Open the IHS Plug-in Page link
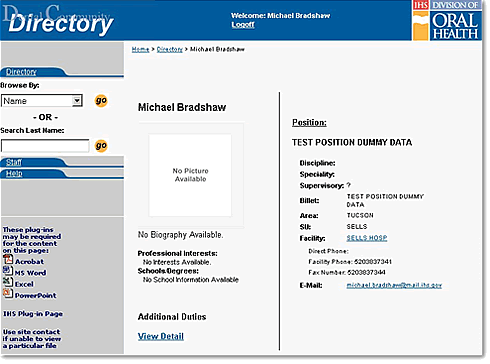Screen dimensions: 490x364 point(33,314)
